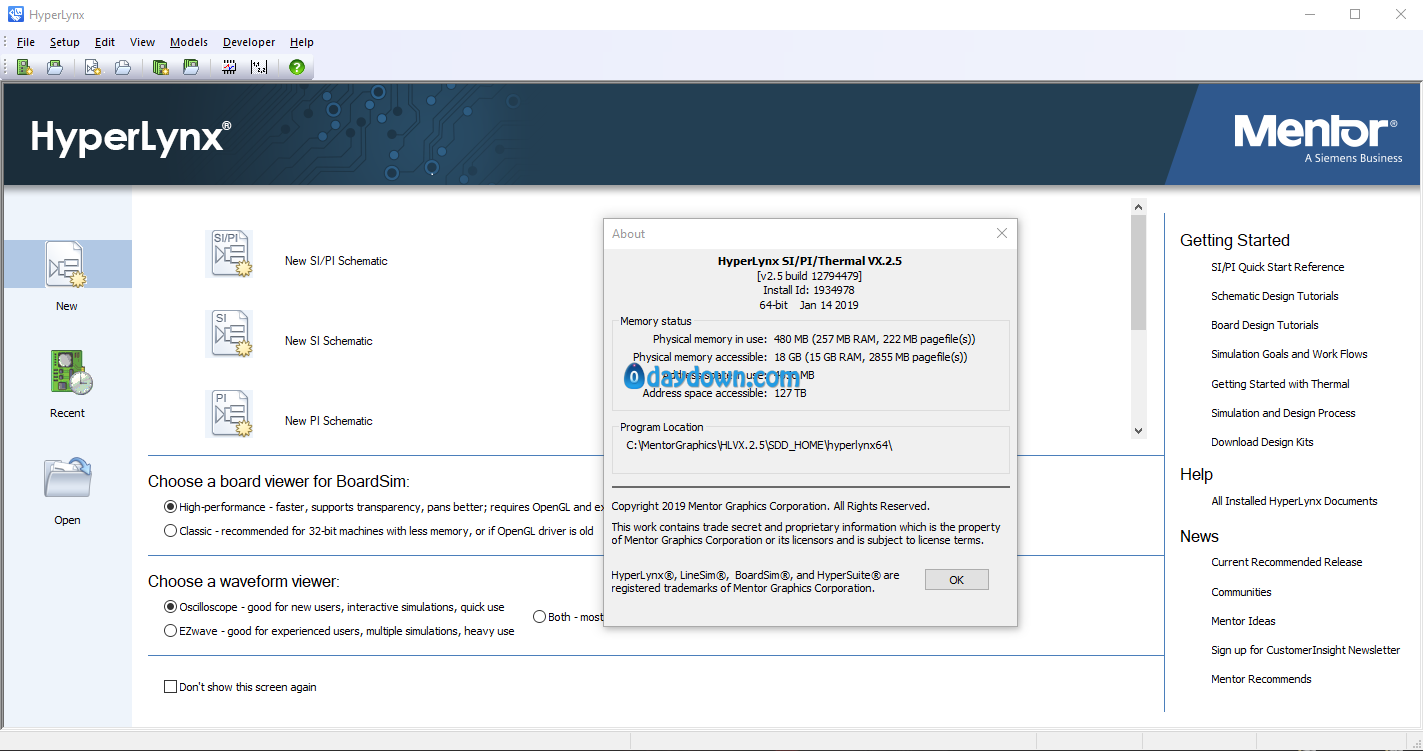
Task: Select EZwave waveform viewer option
Action: 170,631
